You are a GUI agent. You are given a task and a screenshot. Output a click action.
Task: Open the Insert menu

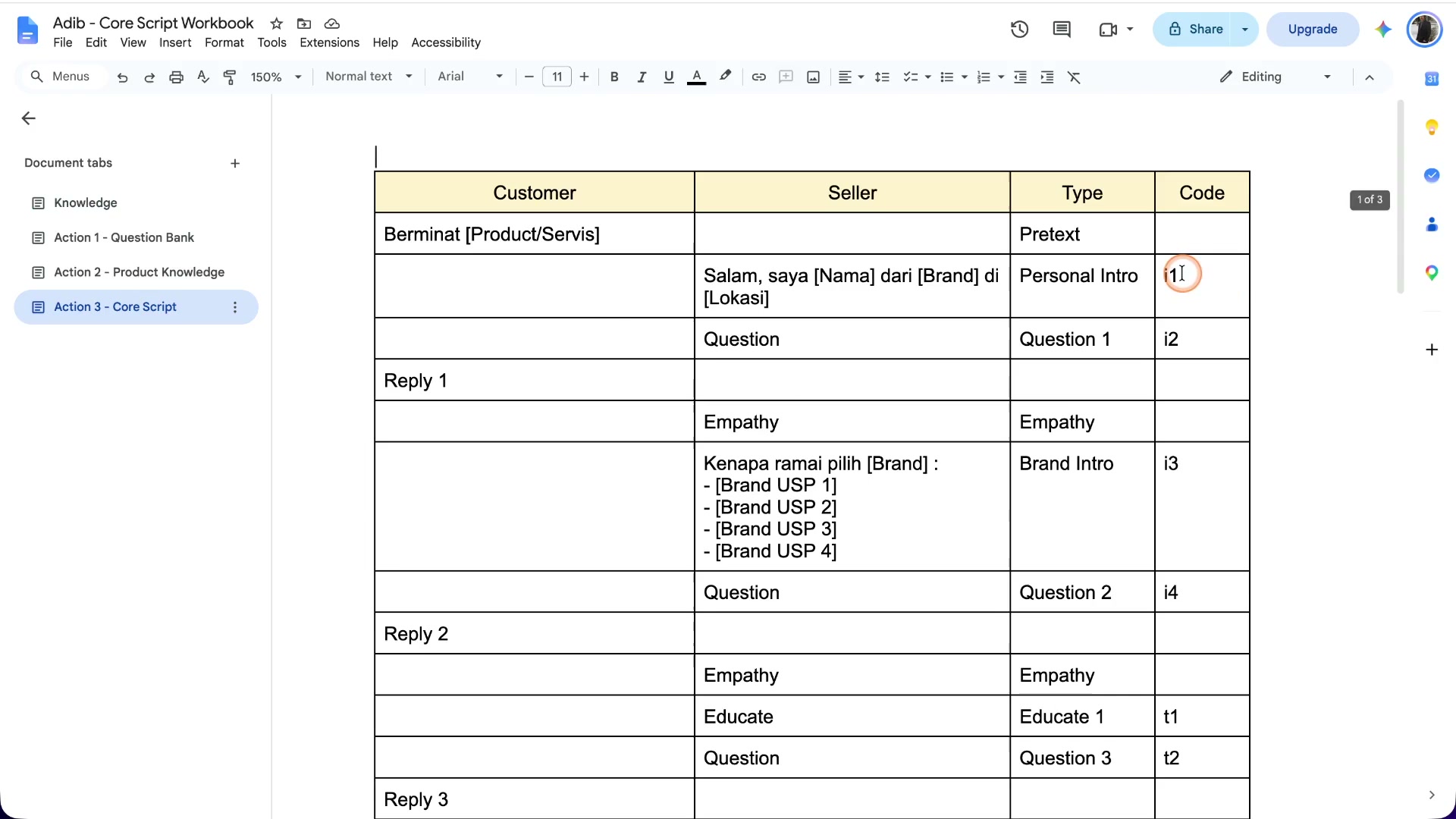tap(175, 42)
